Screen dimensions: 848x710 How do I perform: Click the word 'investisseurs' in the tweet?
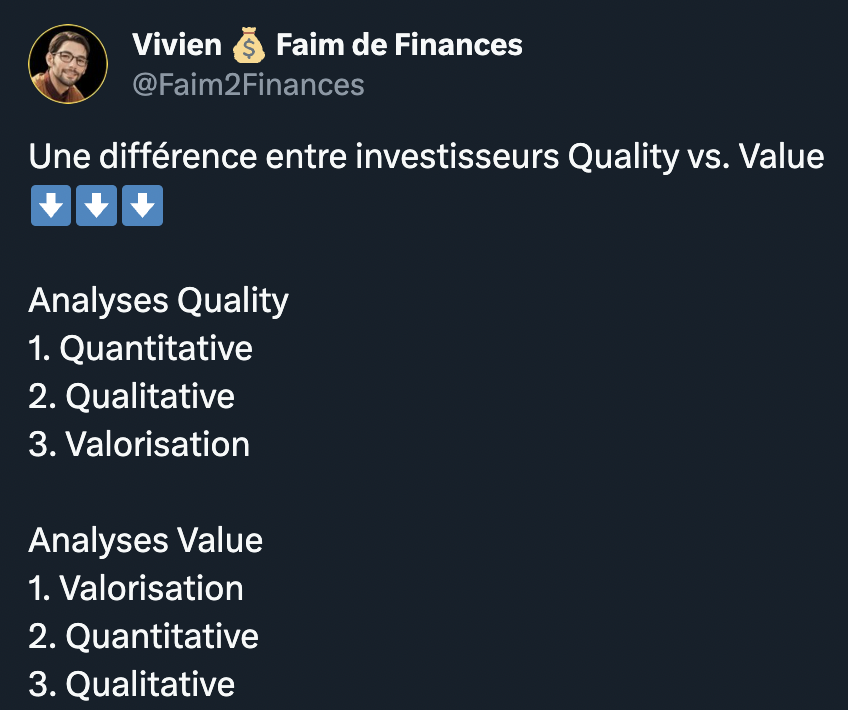coord(457,157)
